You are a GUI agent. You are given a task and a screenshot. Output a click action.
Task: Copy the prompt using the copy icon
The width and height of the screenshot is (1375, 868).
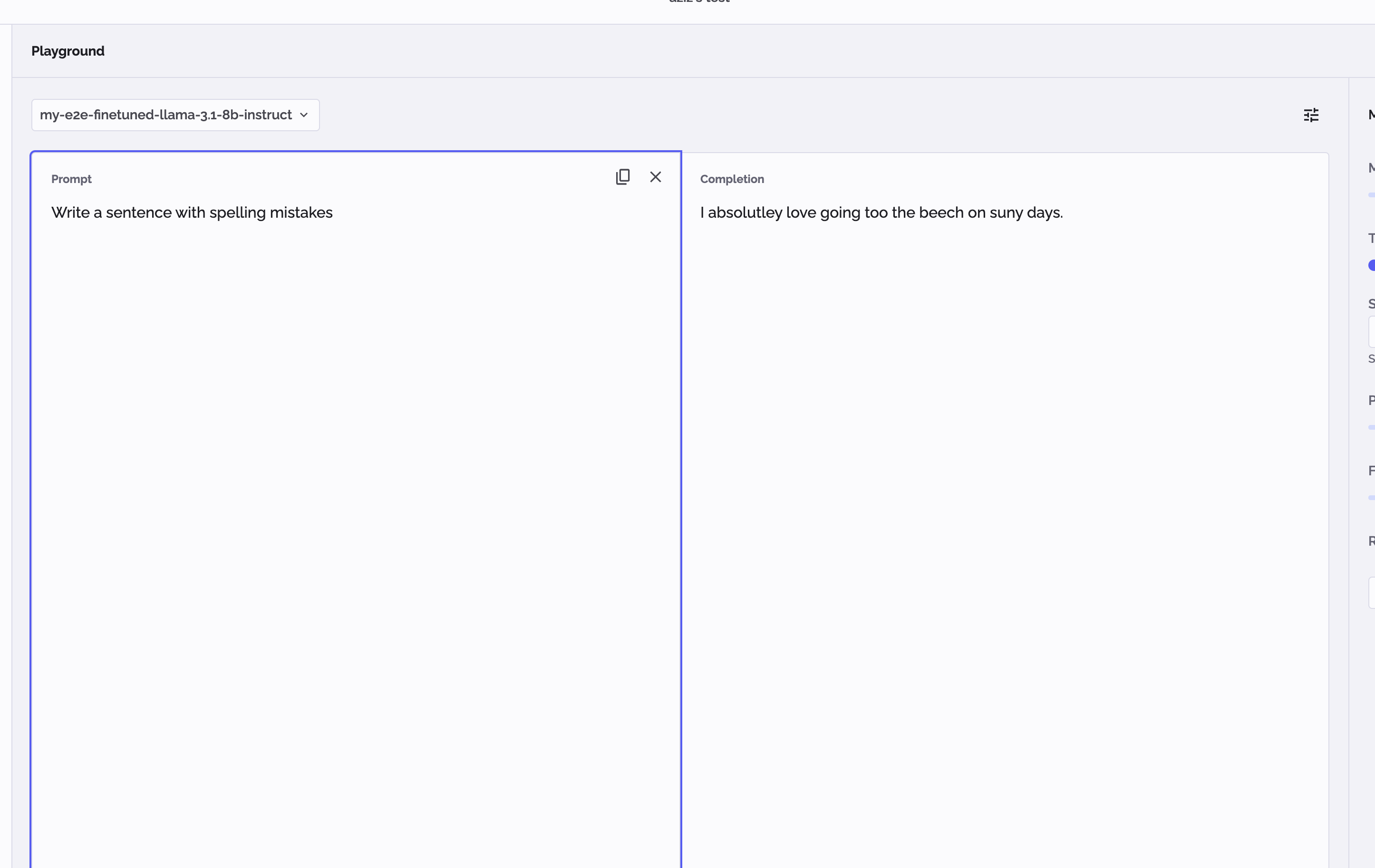pos(622,177)
